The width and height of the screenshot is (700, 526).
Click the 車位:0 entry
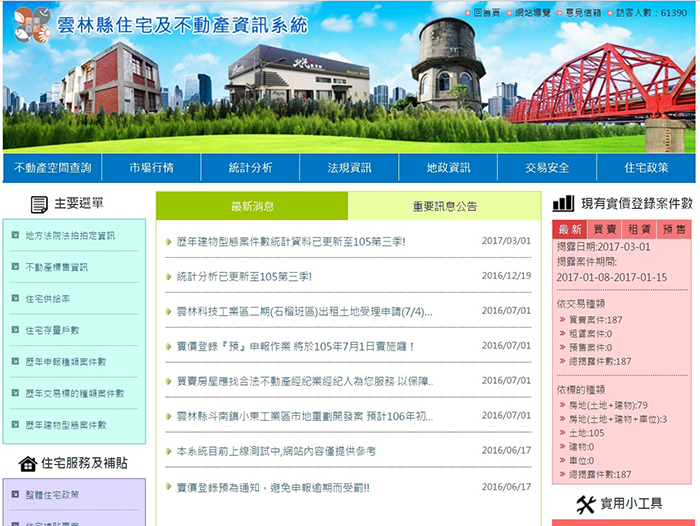point(582,460)
